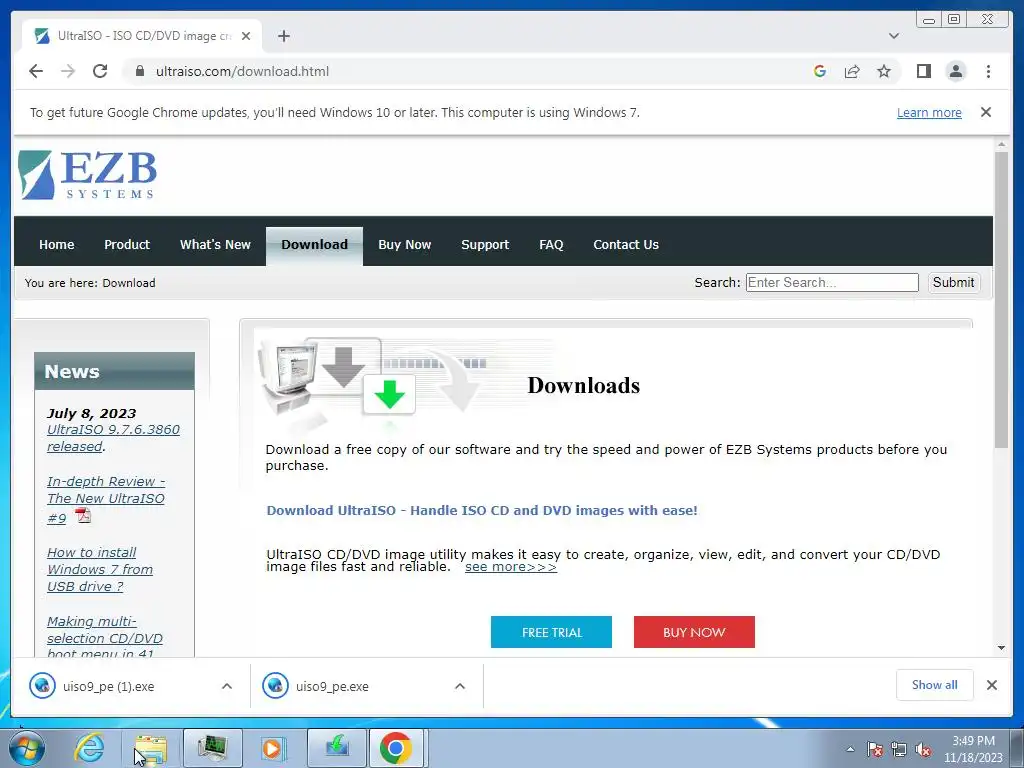Expand options for uiso9_pe (1).exe download
This screenshot has width=1024, height=768.
point(227,686)
